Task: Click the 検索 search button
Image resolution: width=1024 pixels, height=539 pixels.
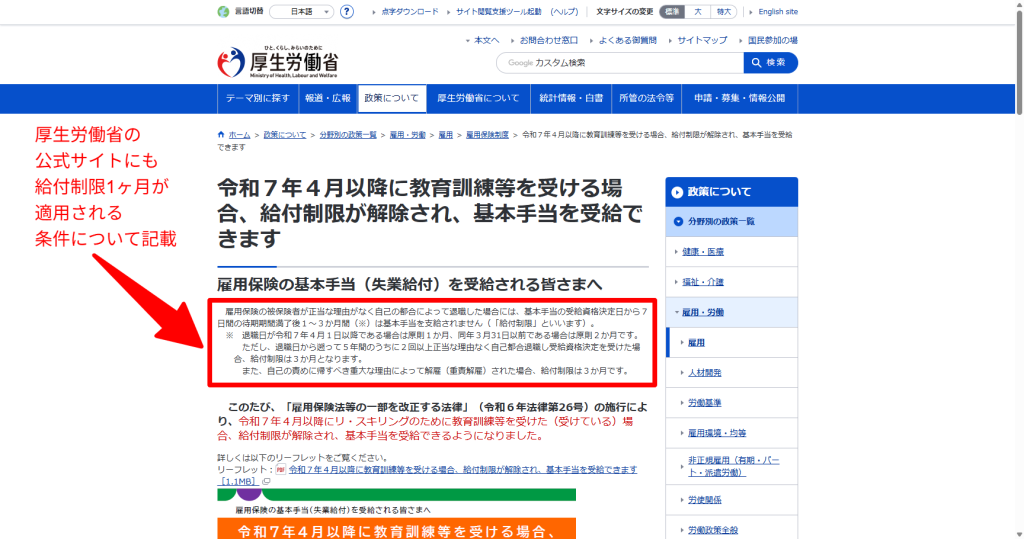Action: [771, 63]
